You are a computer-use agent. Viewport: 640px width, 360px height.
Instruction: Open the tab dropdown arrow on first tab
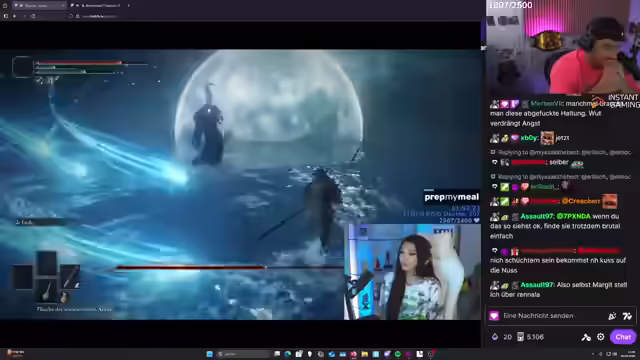(x=62, y=5)
